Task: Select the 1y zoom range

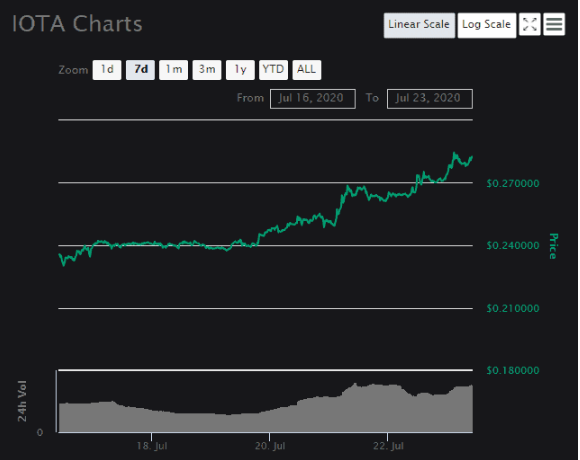Action: pos(240,70)
